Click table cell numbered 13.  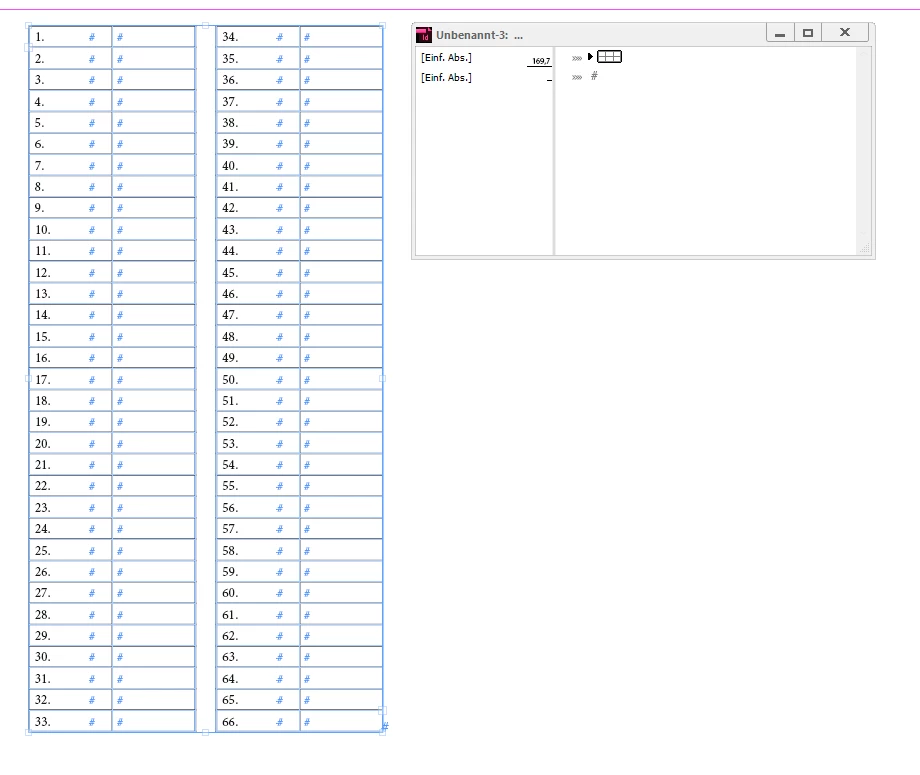click(x=70, y=293)
